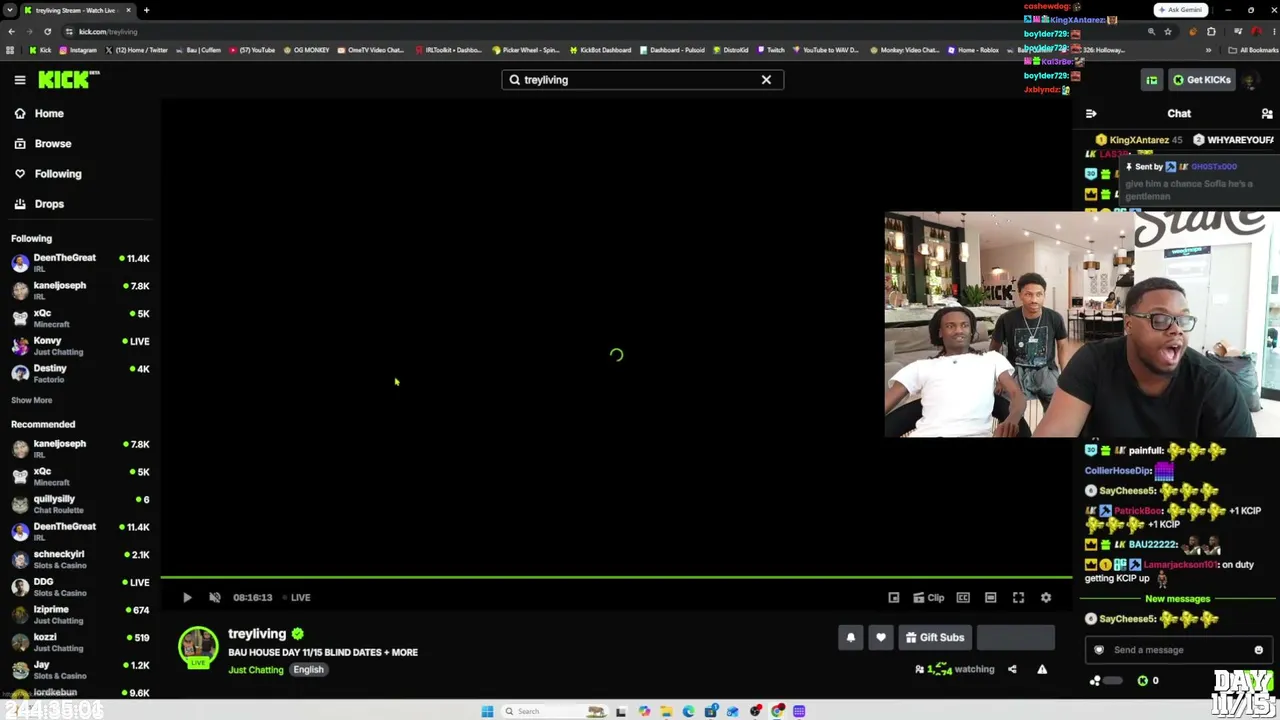This screenshot has width=1280, height=720.
Task: Open the Picker Wheel bookmark
Action: tap(526, 50)
